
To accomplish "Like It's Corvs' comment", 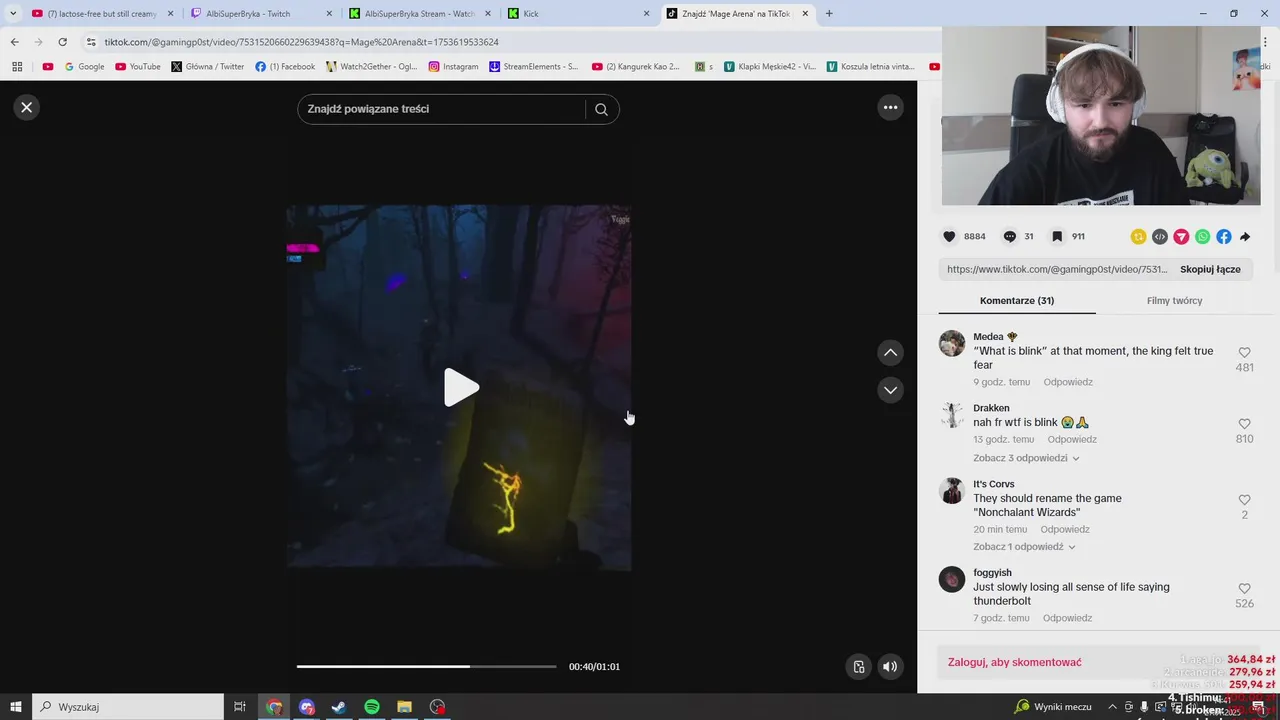I will (1244, 500).
